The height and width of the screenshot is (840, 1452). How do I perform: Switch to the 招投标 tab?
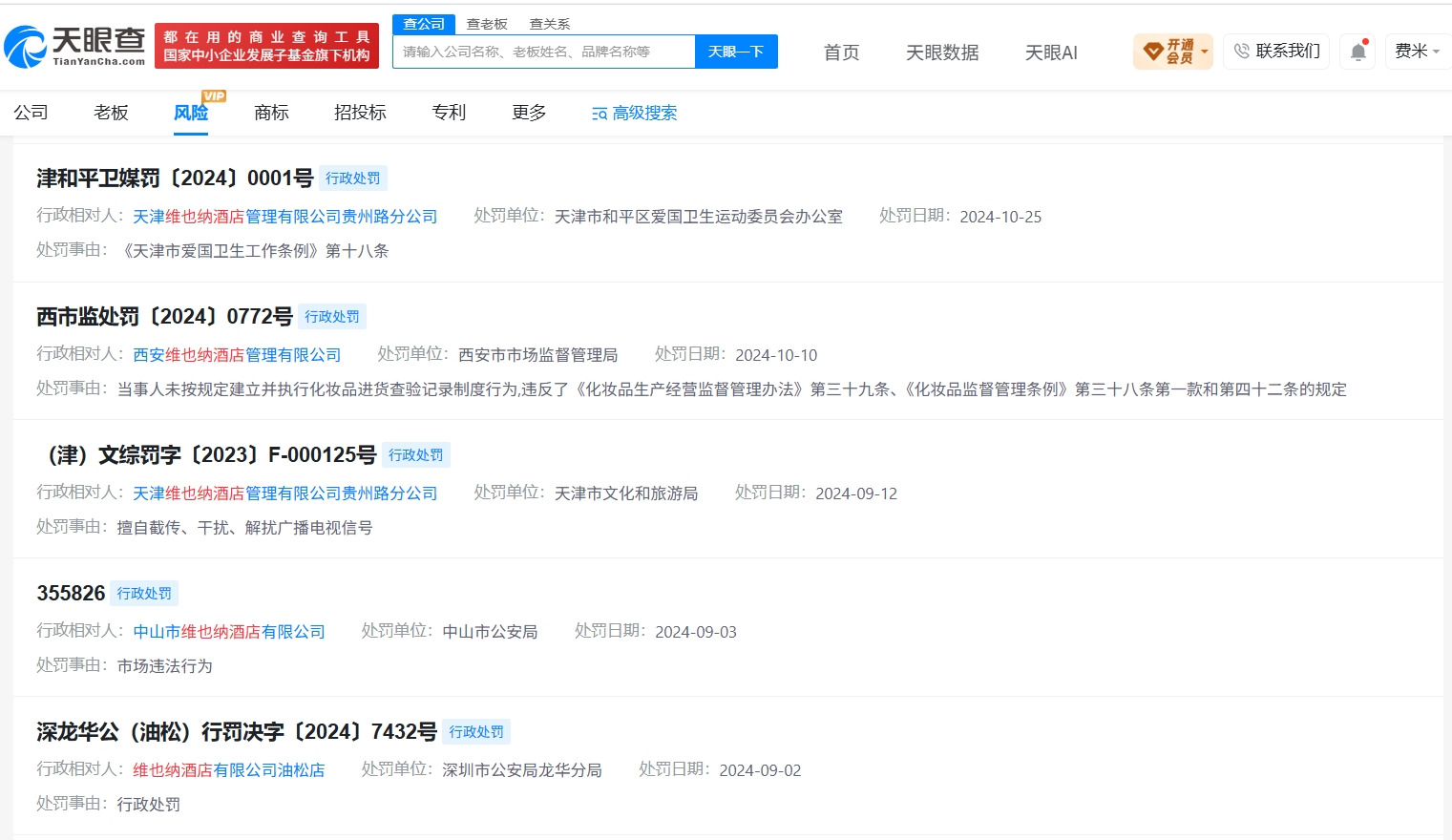click(360, 113)
